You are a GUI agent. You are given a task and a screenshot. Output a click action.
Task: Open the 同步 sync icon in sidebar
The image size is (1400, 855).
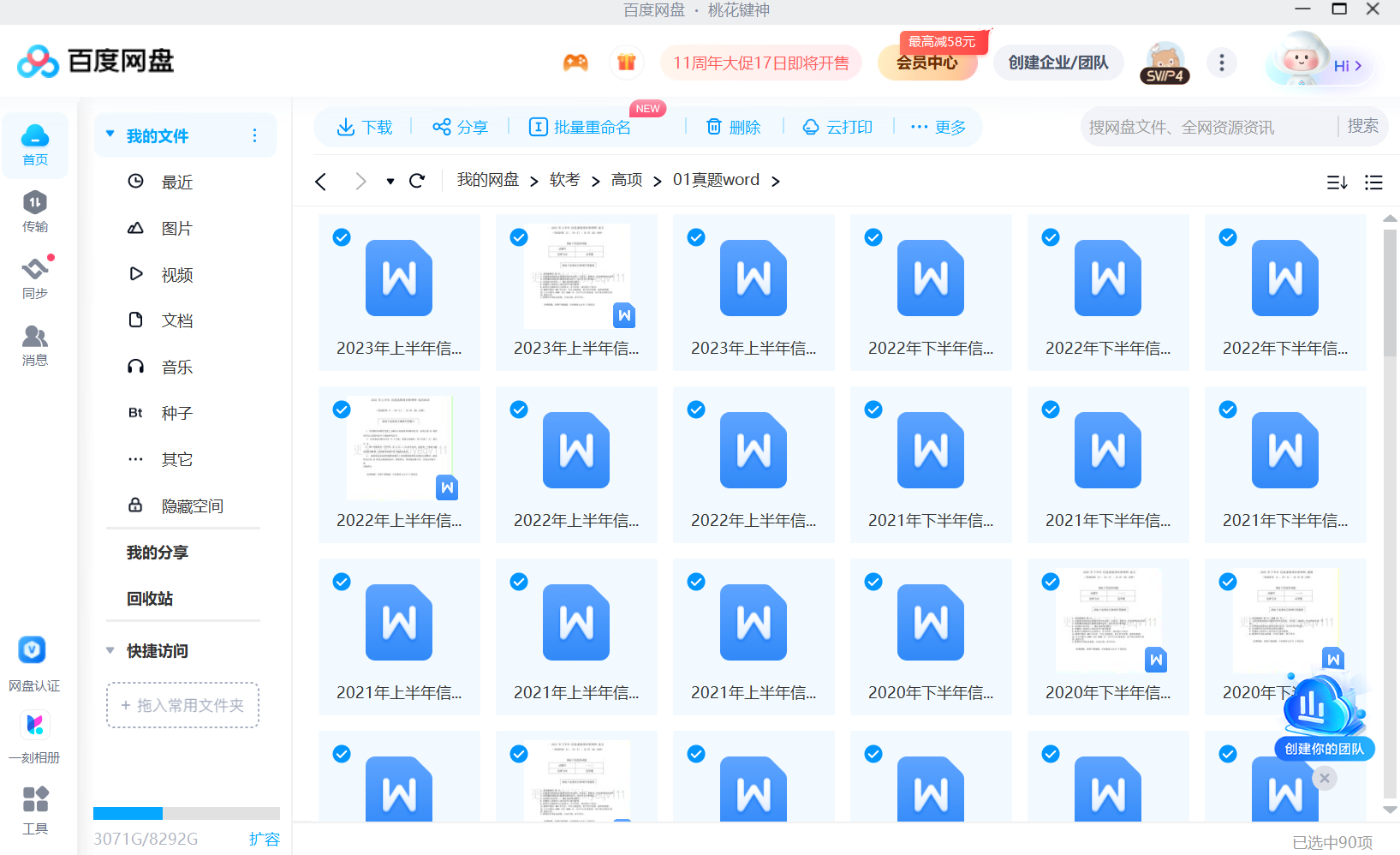coord(35,278)
